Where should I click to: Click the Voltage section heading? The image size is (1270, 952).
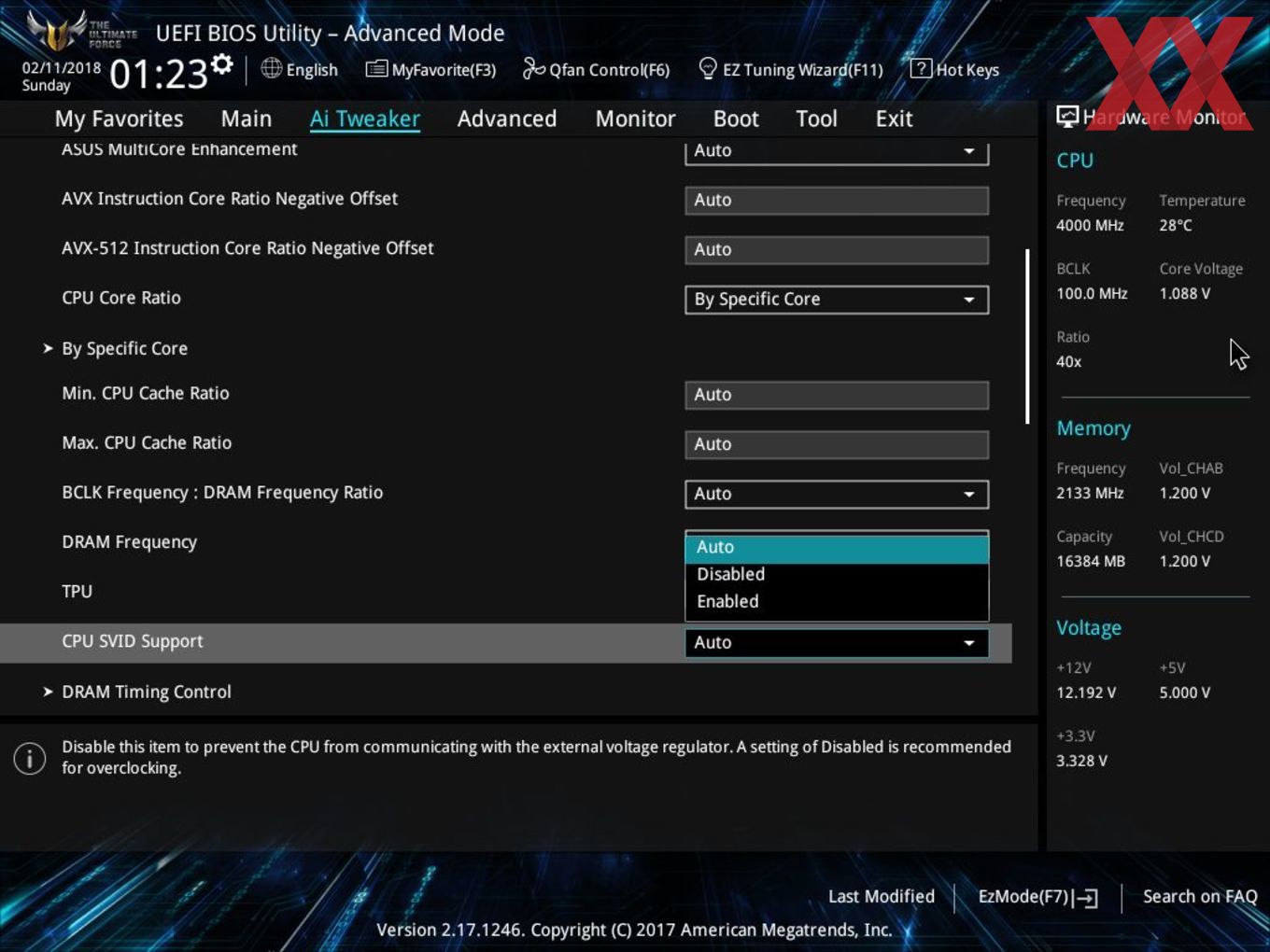point(1089,628)
